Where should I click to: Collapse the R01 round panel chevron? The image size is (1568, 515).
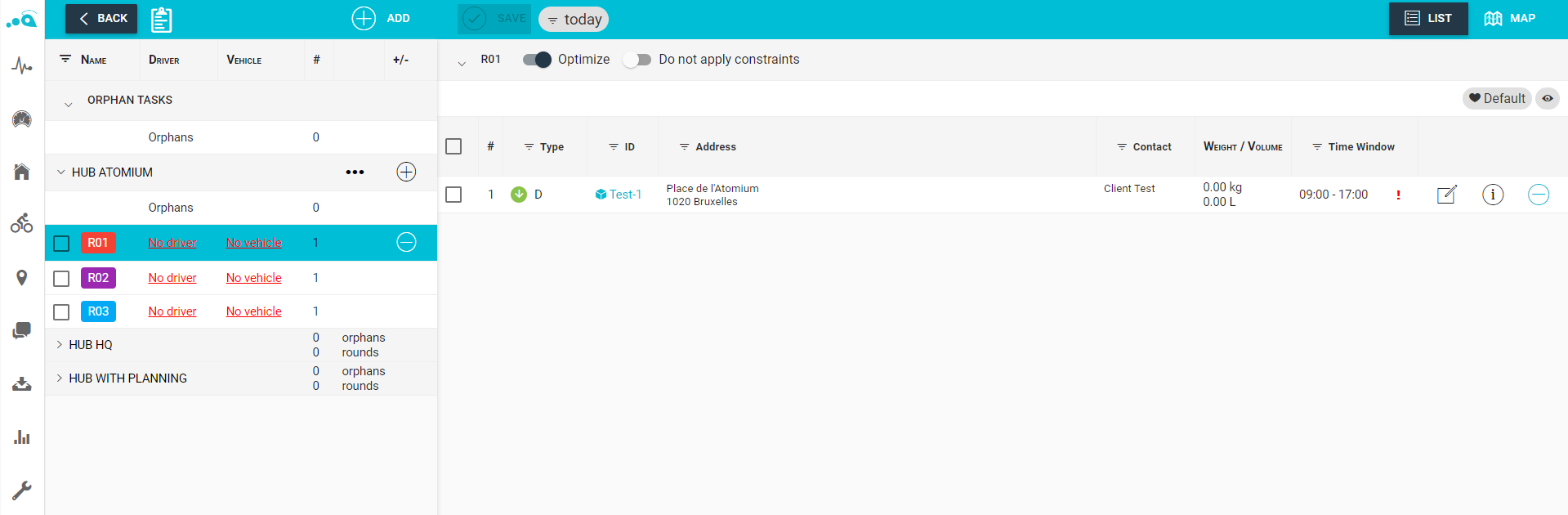point(462,63)
